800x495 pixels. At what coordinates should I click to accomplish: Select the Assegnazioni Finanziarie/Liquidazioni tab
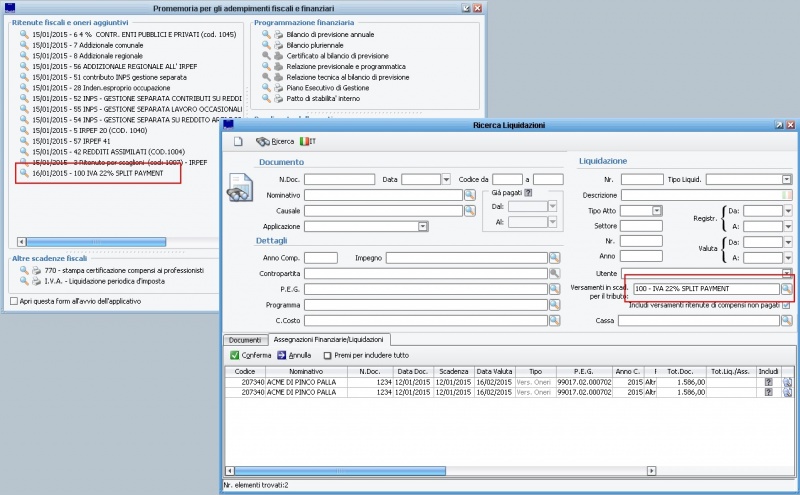(327, 340)
